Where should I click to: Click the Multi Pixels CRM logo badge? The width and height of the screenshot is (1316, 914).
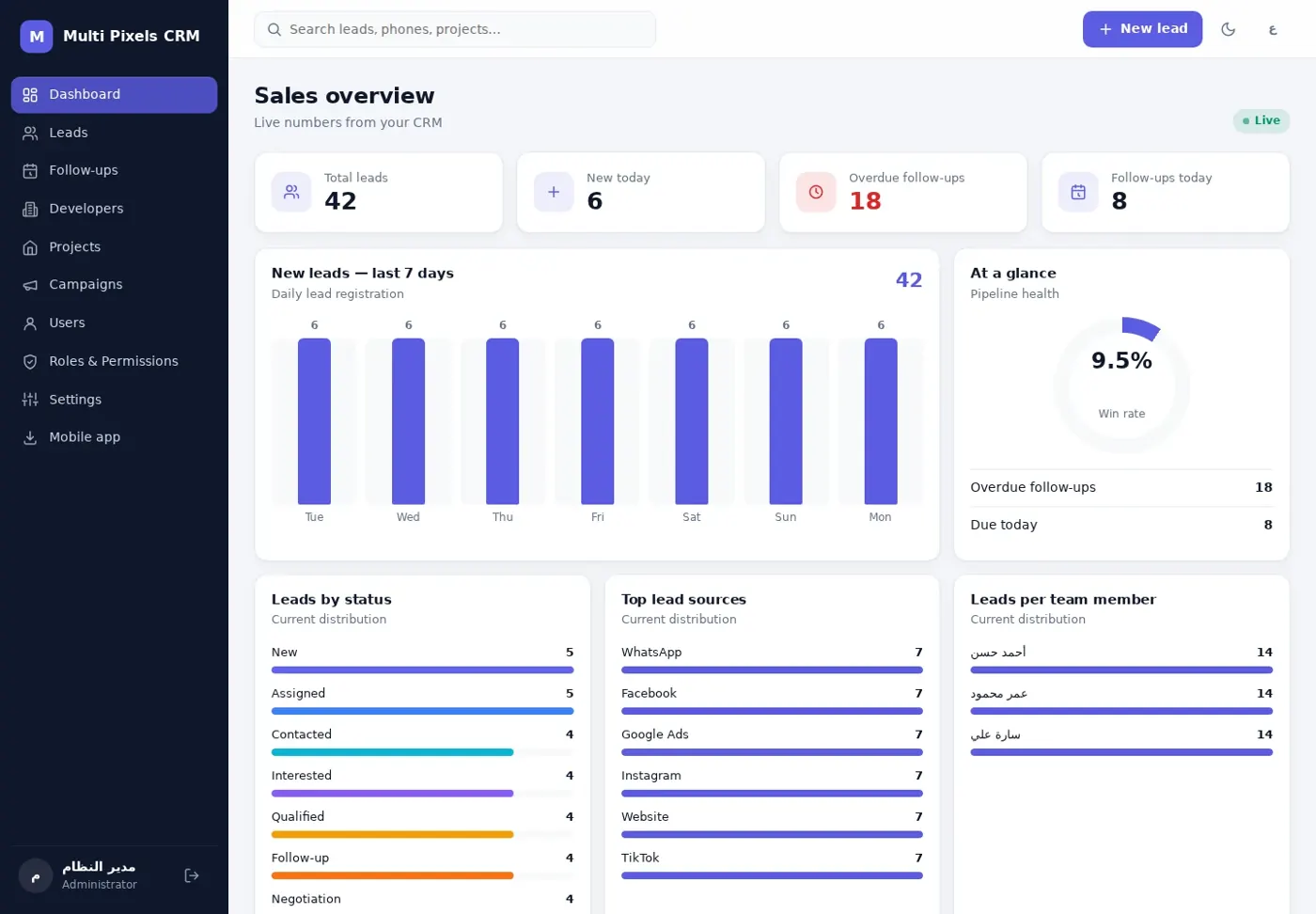37,37
